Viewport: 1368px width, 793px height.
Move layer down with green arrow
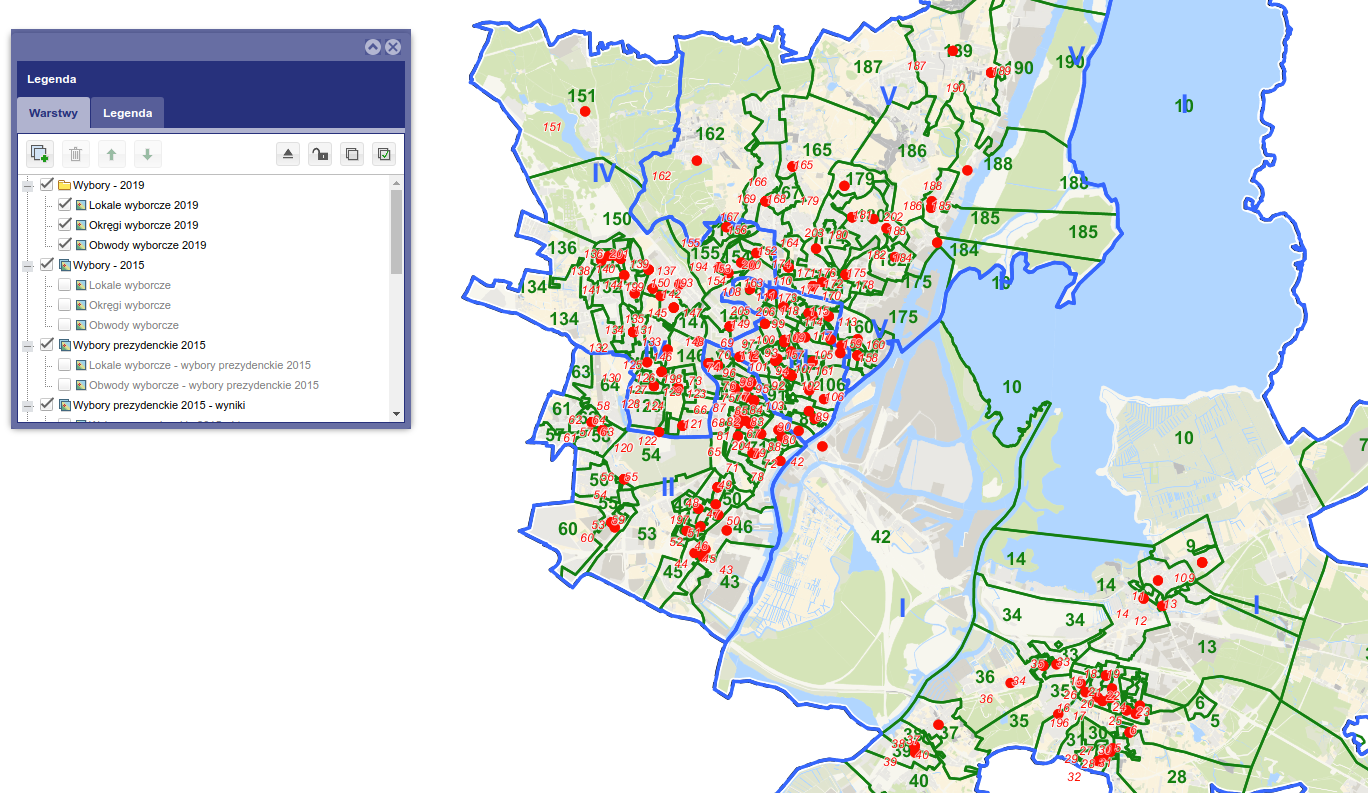147,154
